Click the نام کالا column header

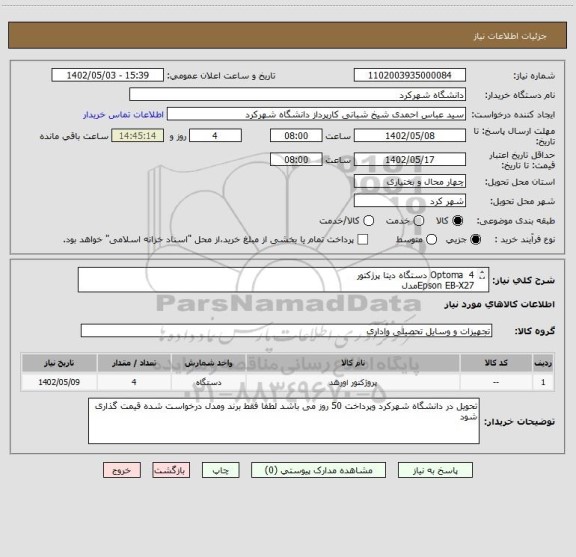(353, 363)
